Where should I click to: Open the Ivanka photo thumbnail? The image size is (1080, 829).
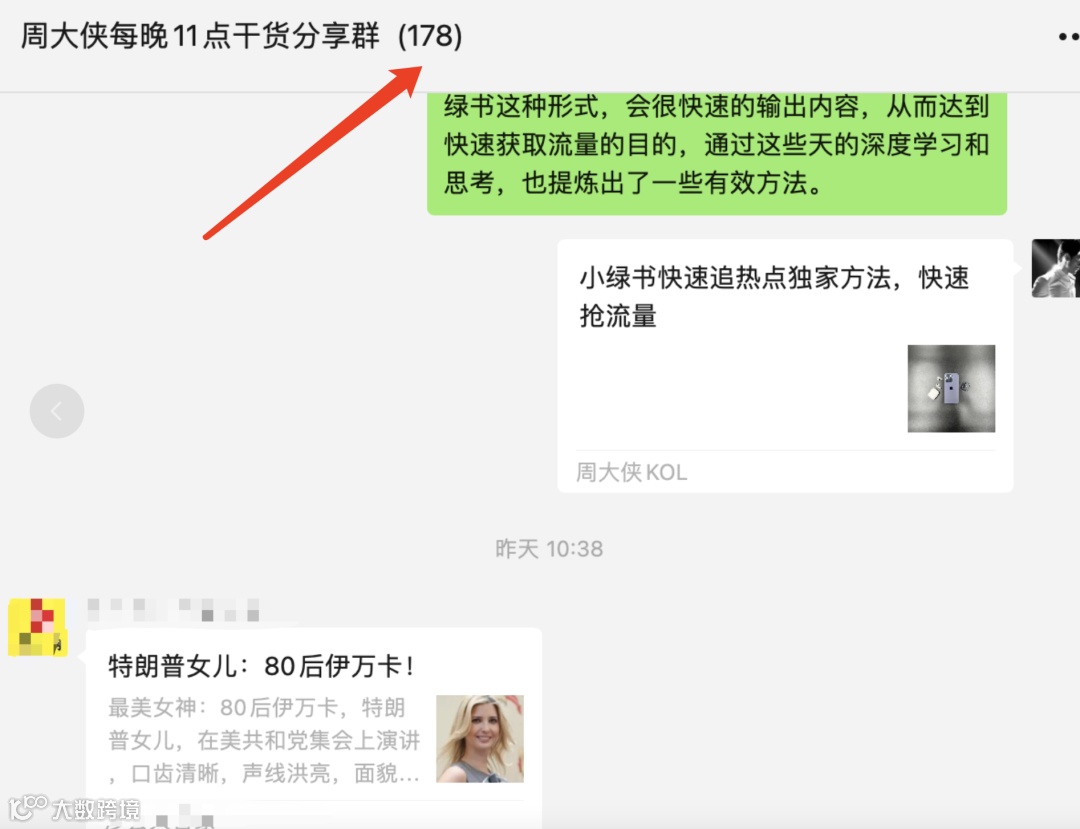tap(480, 739)
